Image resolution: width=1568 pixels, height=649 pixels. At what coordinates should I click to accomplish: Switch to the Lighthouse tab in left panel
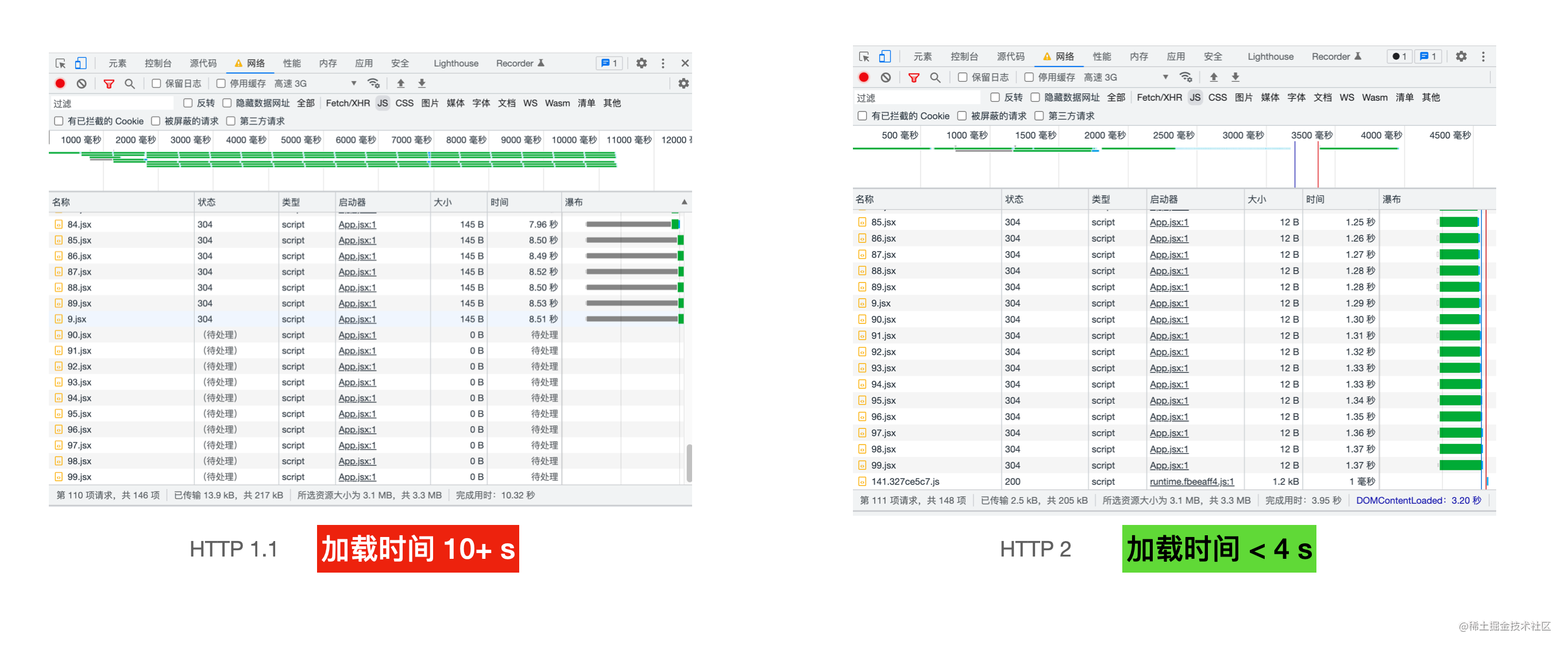[456, 63]
